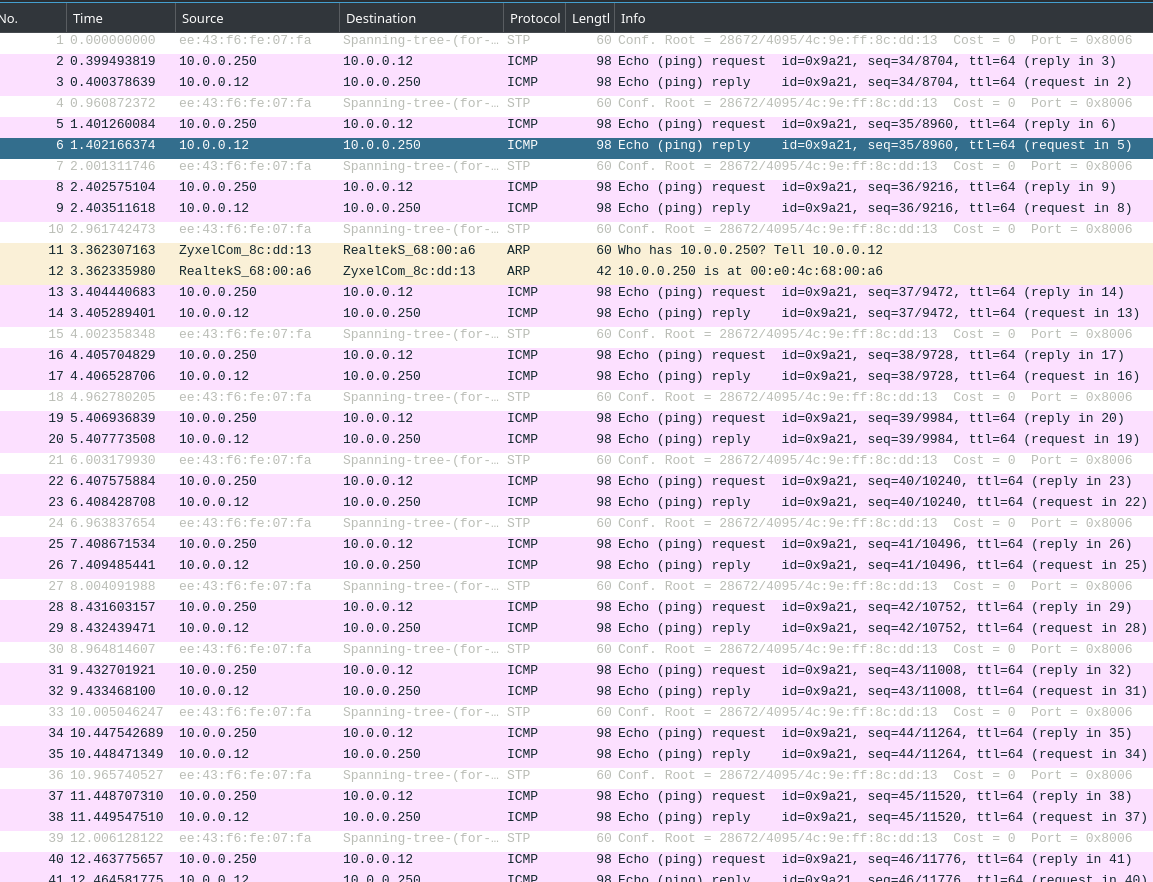Sort packets by the Length column header
This screenshot has width=1153, height=882.
(590, 18)
